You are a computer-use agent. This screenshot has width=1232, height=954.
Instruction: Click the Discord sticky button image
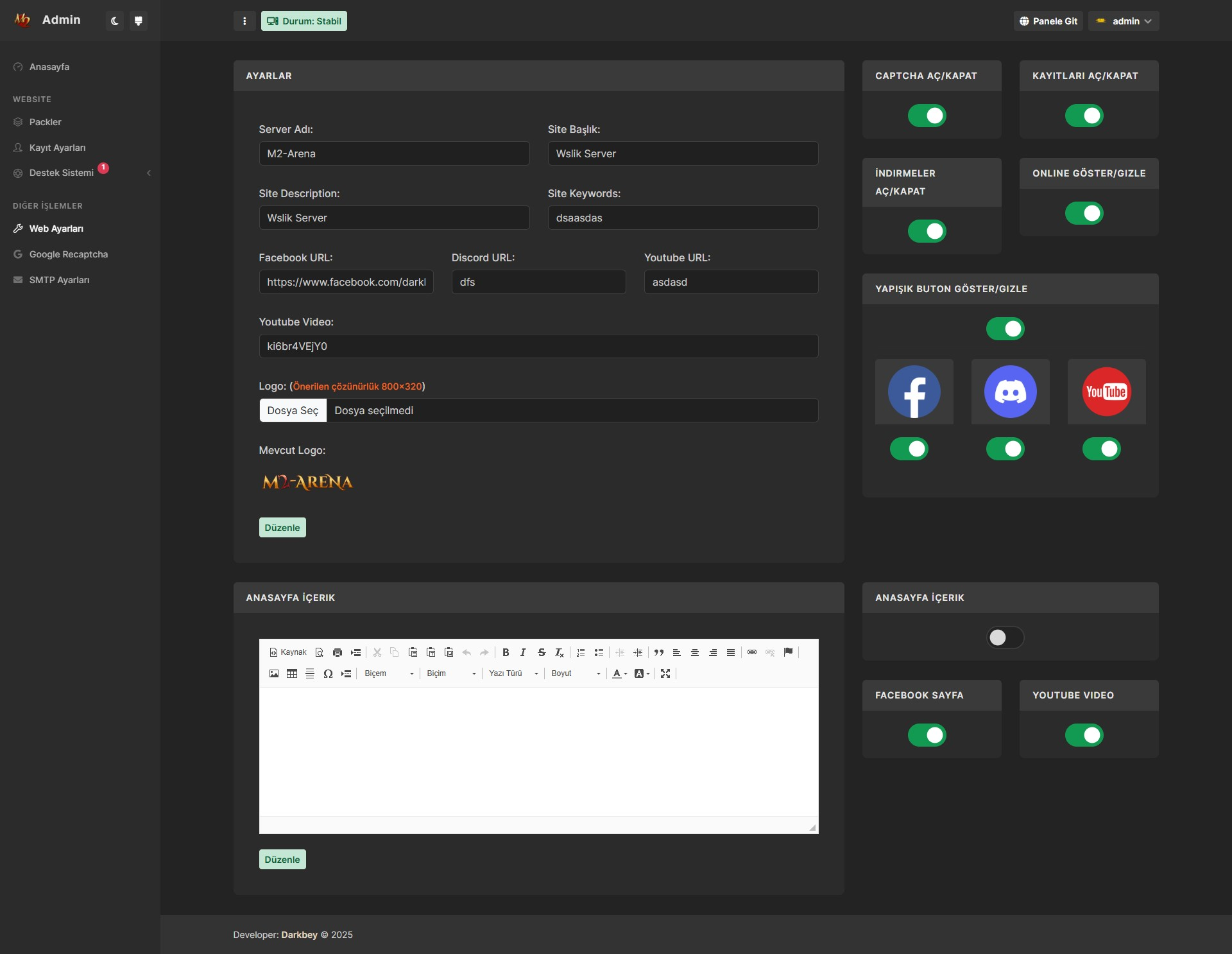pyautogui.click(x=1010, y=392)
